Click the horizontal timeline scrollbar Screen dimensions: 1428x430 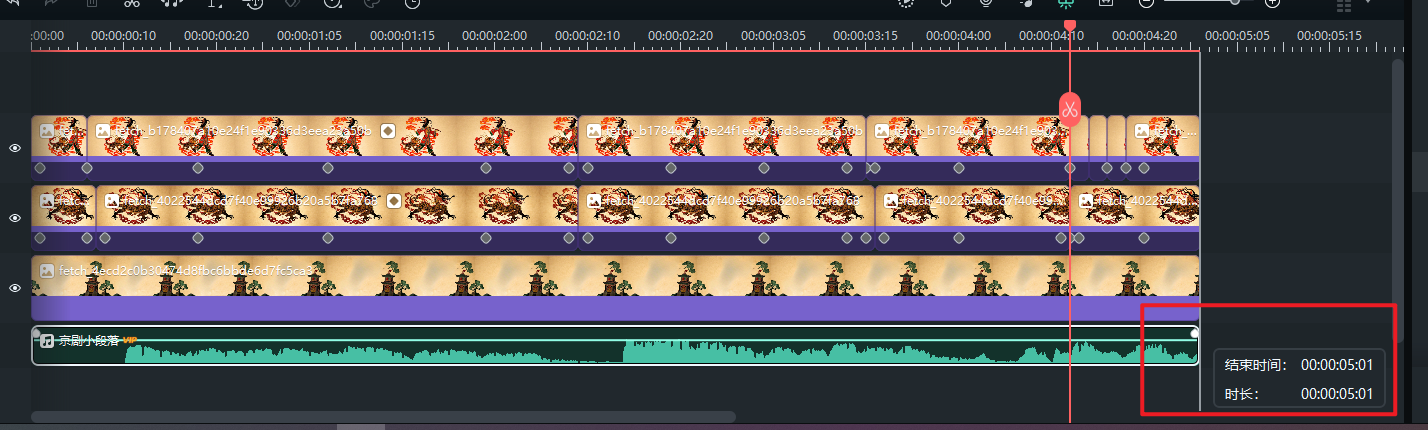[383, 416]
